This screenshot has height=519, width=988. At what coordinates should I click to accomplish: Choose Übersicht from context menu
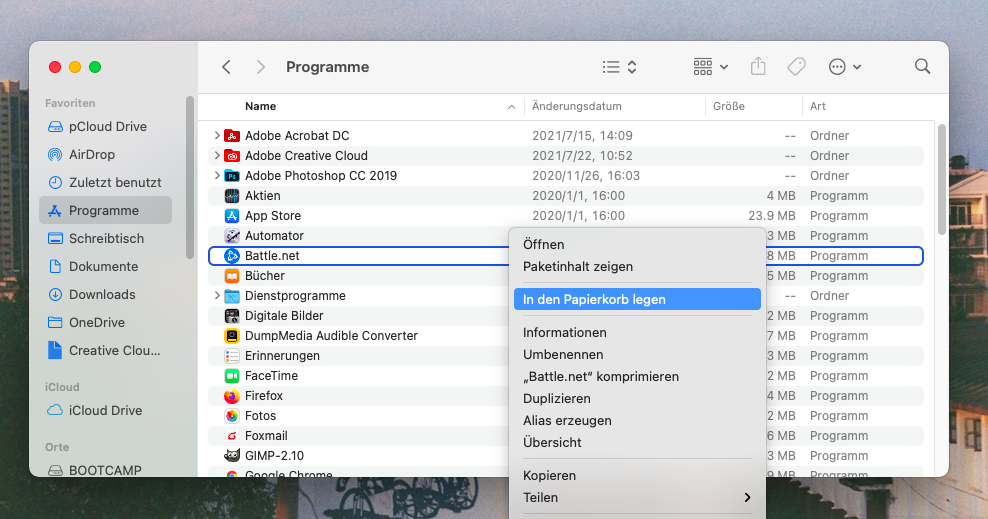[637, 443]
